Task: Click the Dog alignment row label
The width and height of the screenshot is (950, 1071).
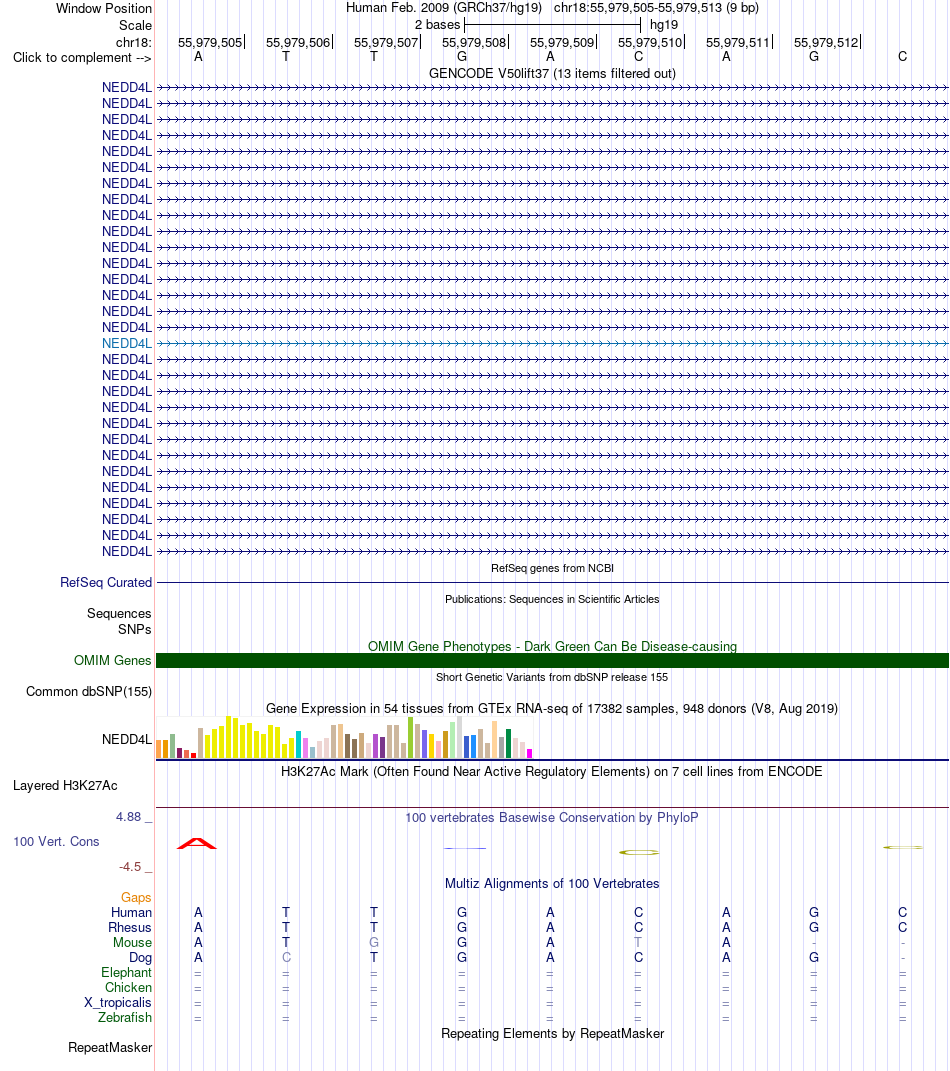Action: tap(140, 958)
